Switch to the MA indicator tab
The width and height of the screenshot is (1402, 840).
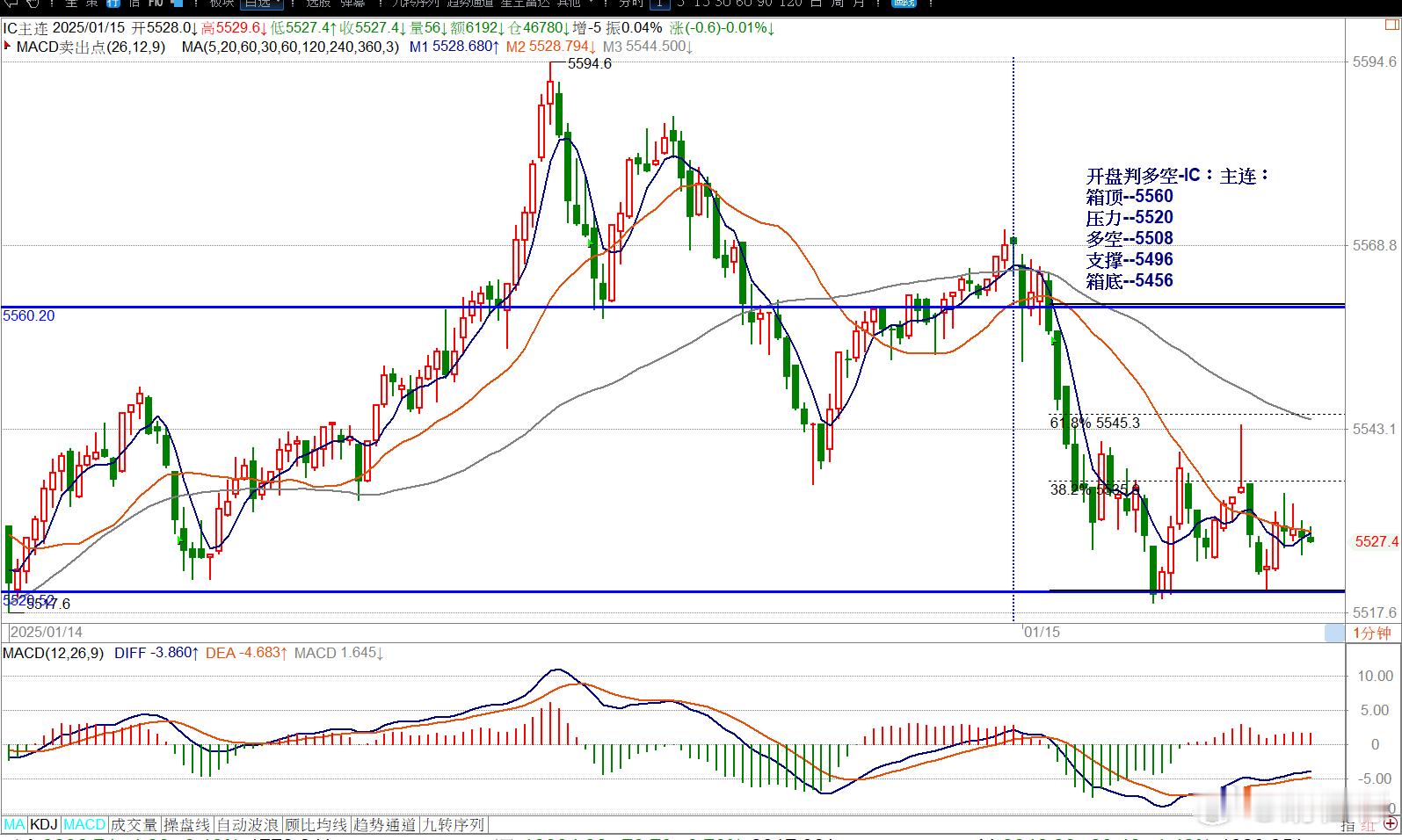[x=14, y=825]
